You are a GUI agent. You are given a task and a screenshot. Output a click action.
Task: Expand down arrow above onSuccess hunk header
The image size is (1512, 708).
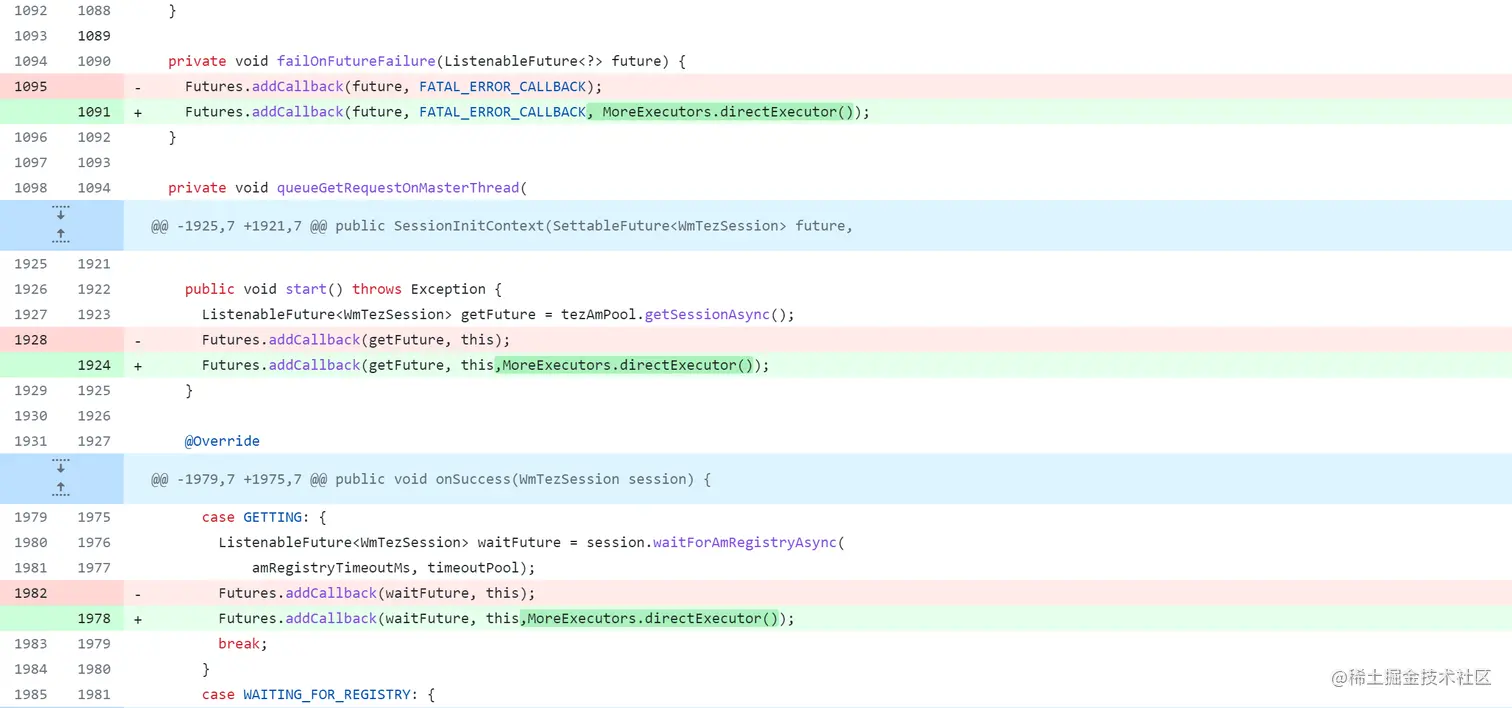tap(61, 467)
